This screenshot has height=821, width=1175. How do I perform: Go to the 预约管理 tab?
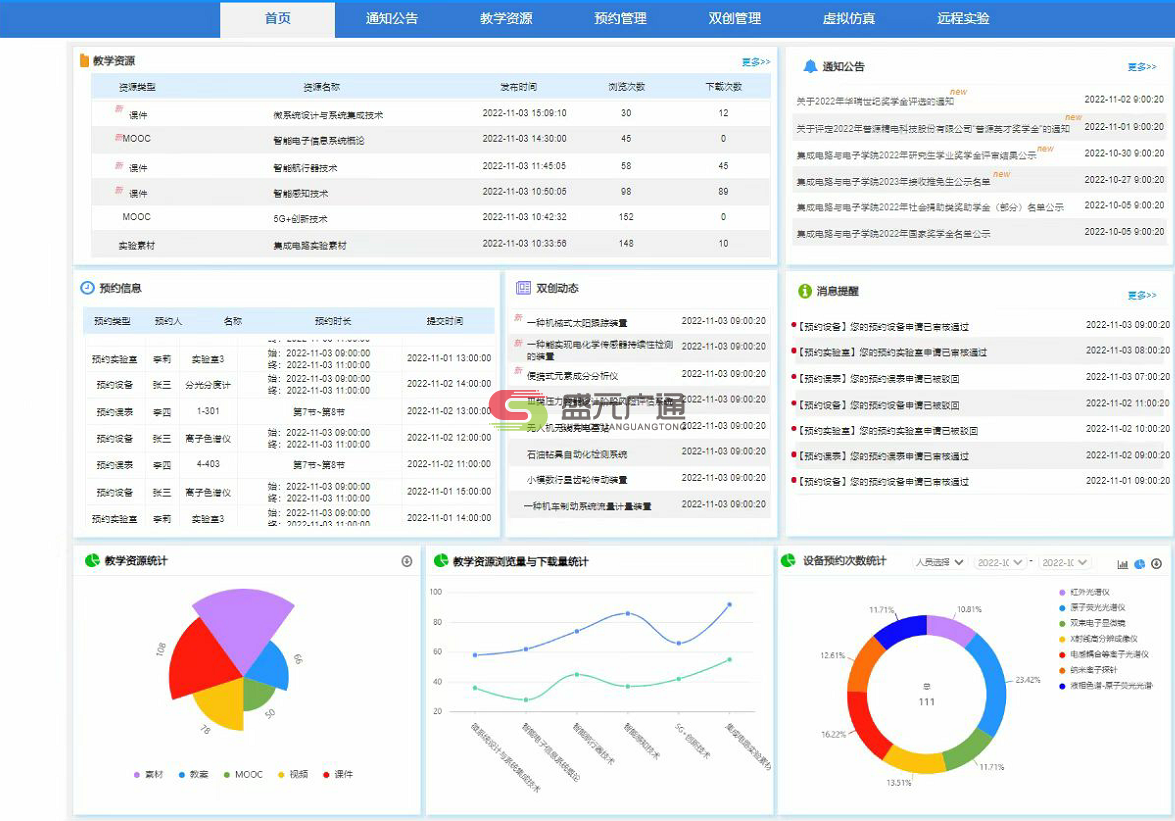pos(620,18)
